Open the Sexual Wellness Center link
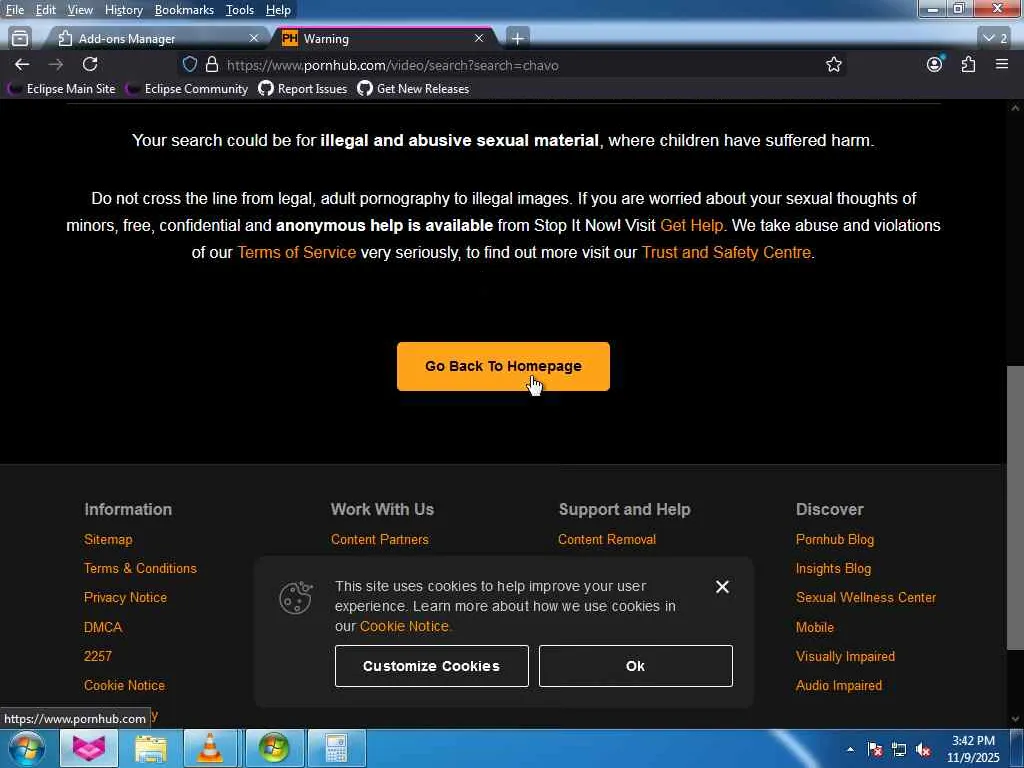The width and height of the screenshot is (1024, 768). click(x=865, y=598)
